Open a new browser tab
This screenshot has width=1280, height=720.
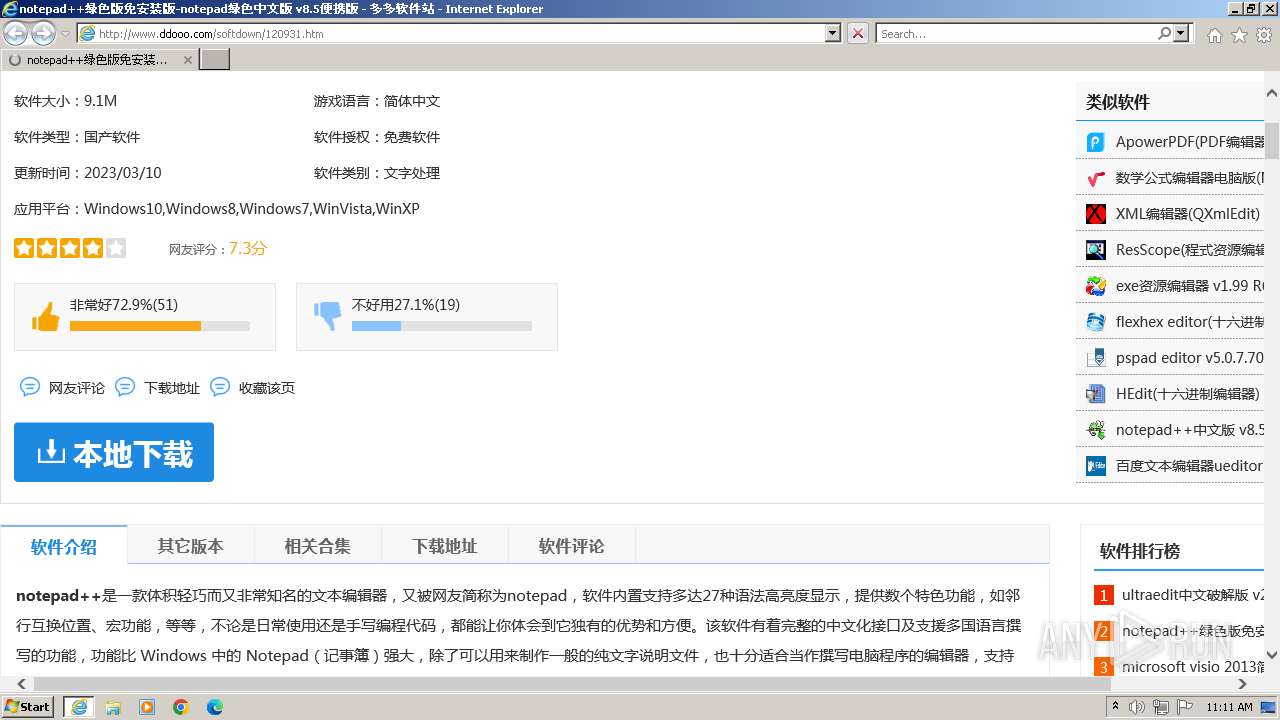(x=215, y=60)
